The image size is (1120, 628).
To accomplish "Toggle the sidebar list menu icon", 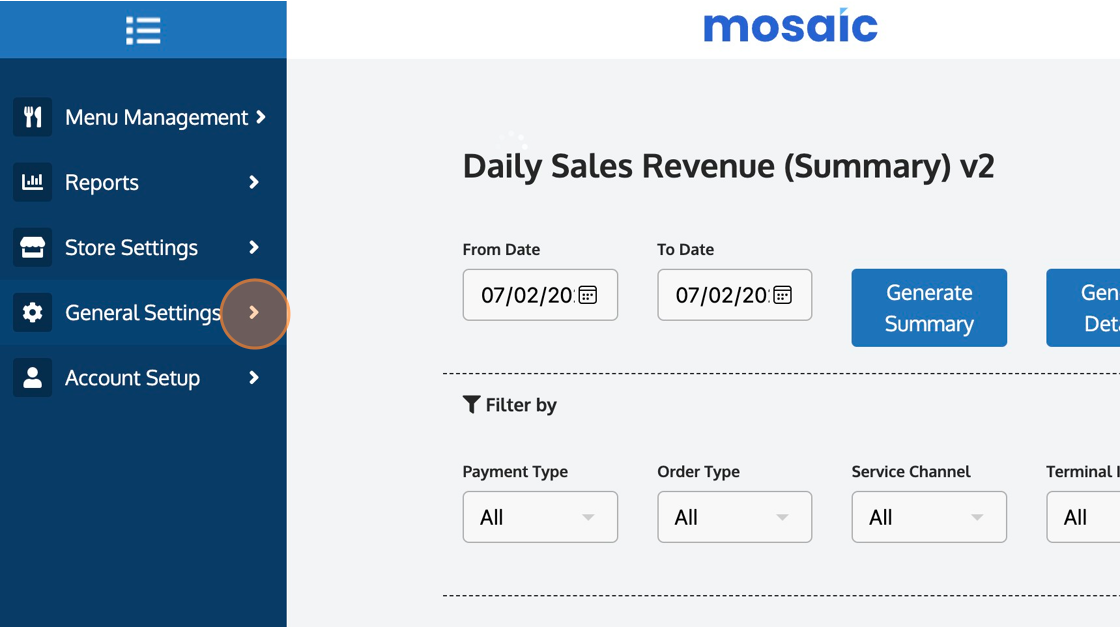I will tap(143, 31).
